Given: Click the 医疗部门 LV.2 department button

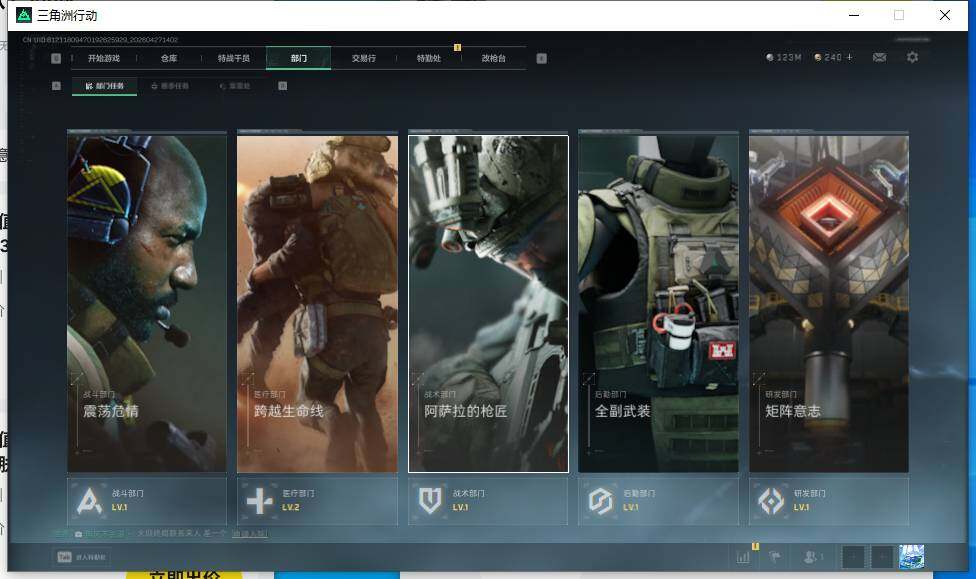Looking at the screenshot, I should click(317, 501).
